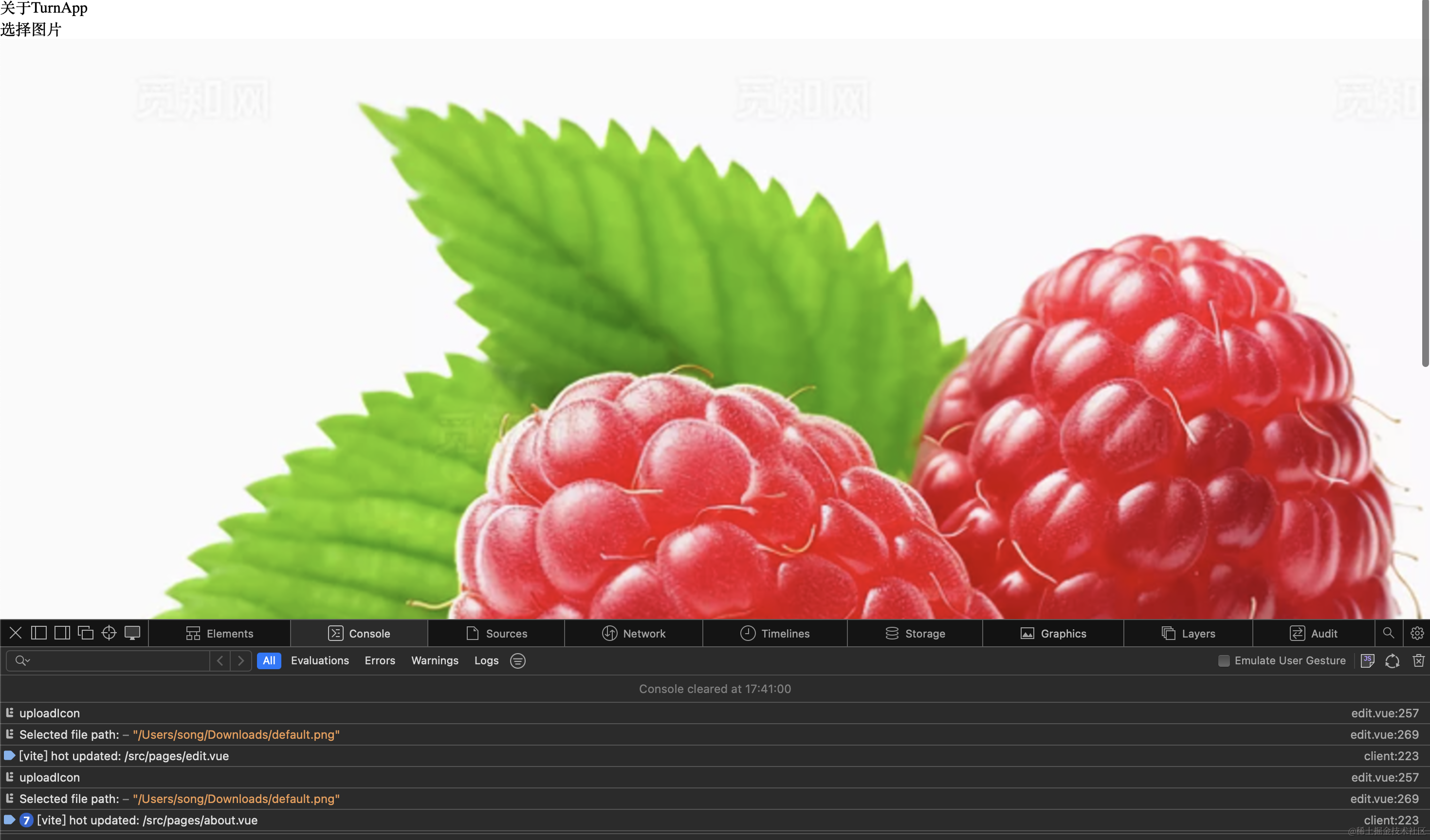Dock inspector to right side icon
The height and width of the screenshot is (840, 1430).
(x=62, y=633)
